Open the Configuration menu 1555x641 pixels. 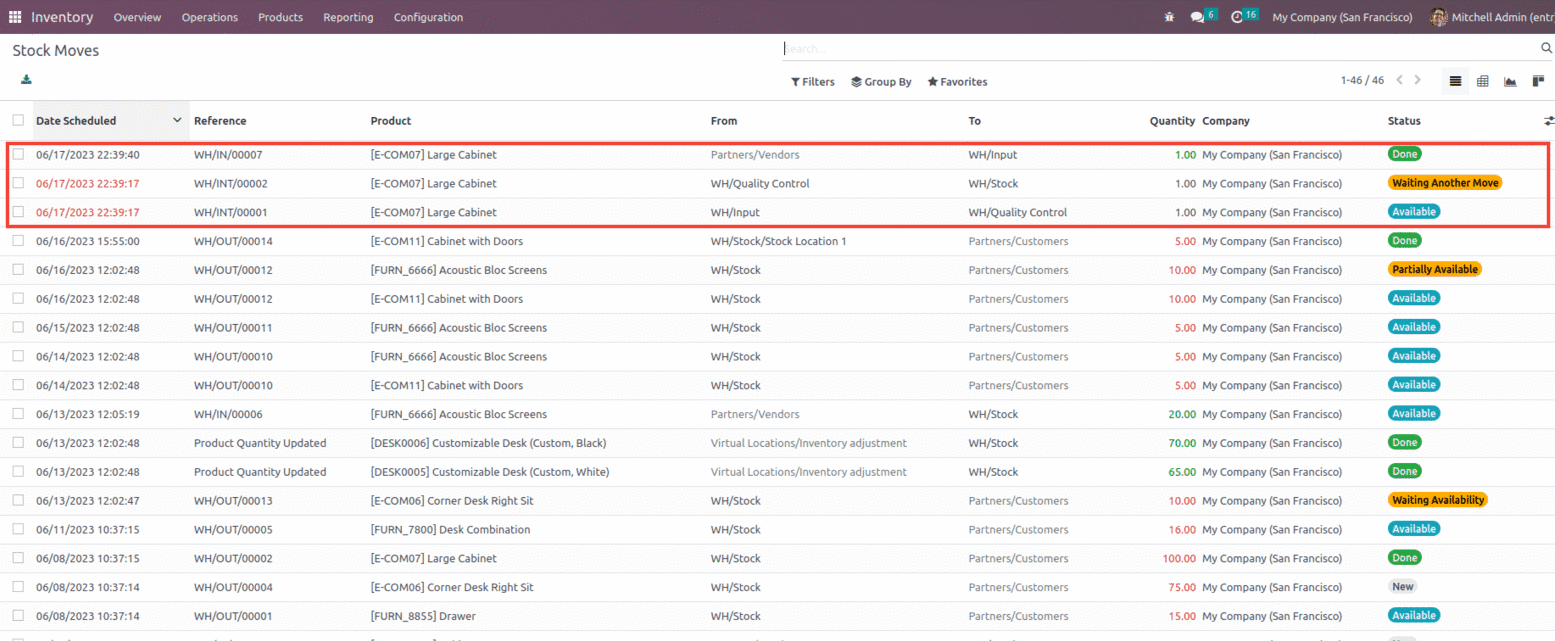(428, 17)
